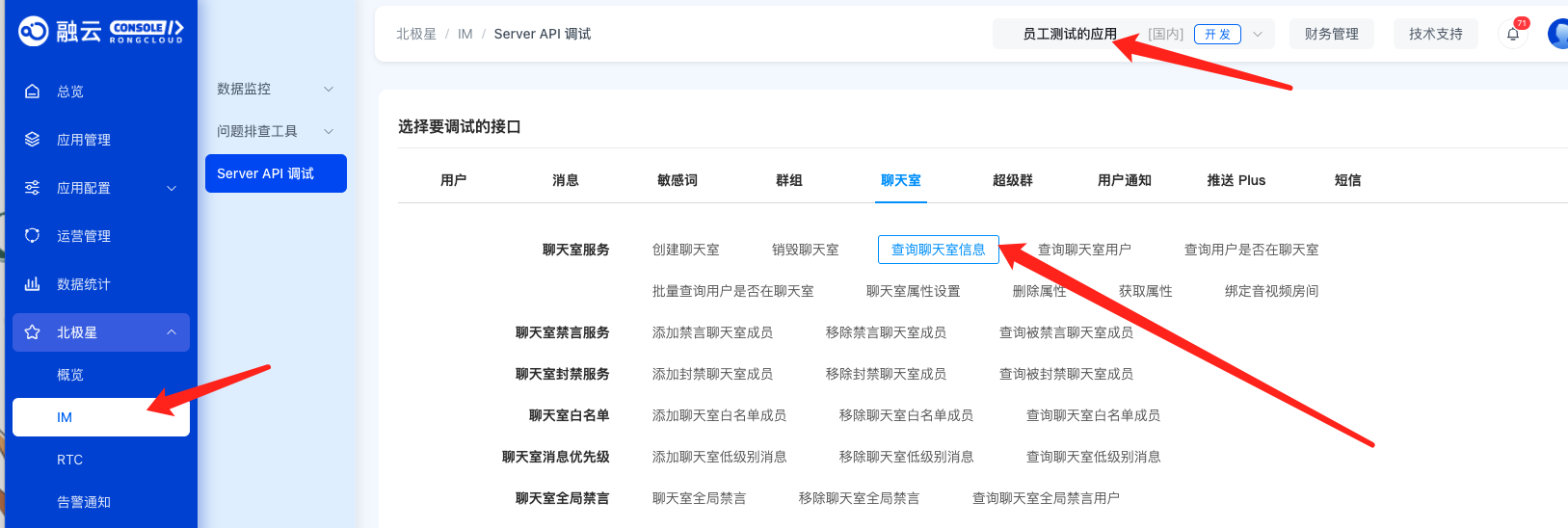Expand the 数据监控 submenu

[x=329, y=89]
